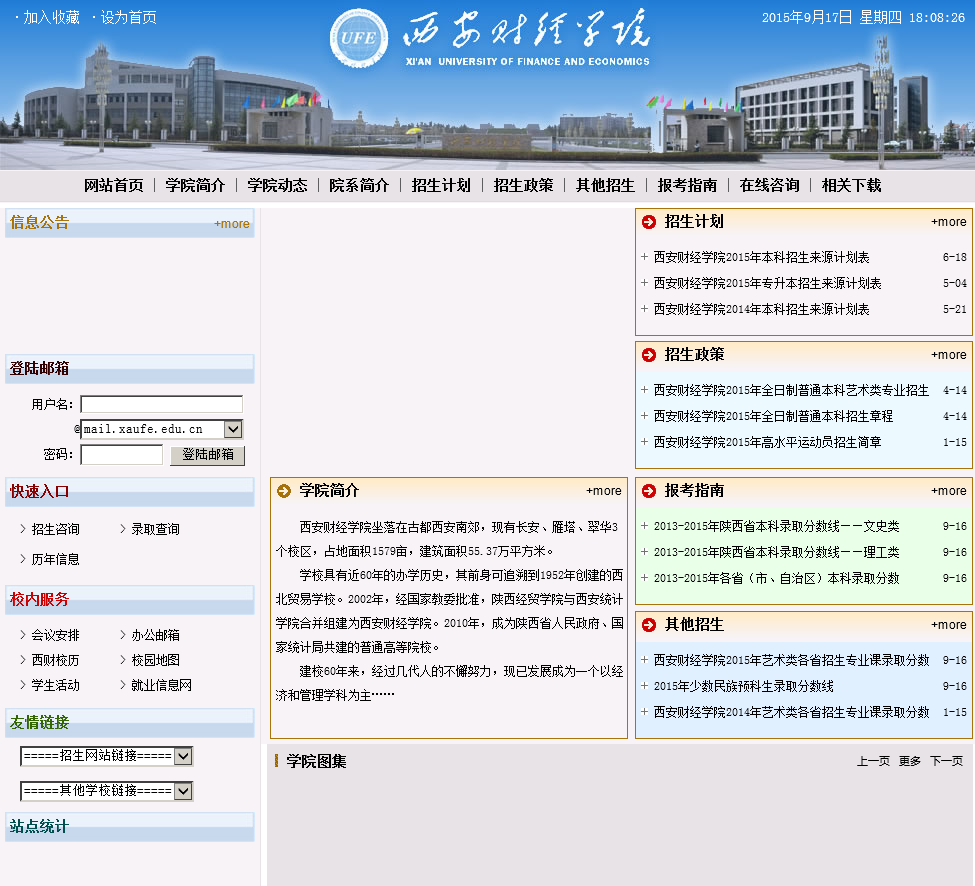Viewport: 975px width, 886px height.
Task: Click 加入收藏 link at top
Action: [52, 17]
